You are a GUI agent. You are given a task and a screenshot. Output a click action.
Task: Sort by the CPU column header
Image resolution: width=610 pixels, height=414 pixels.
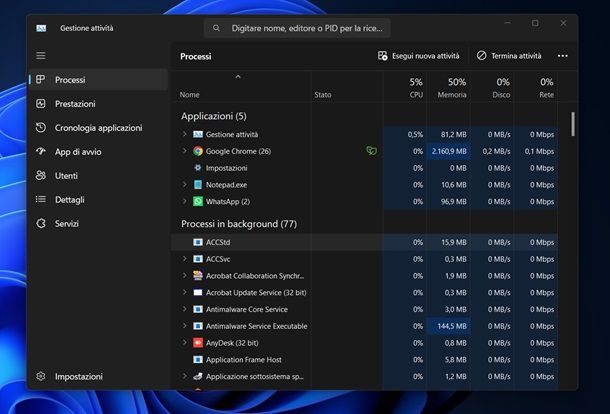pyautogui.click(x=405, y=87)
